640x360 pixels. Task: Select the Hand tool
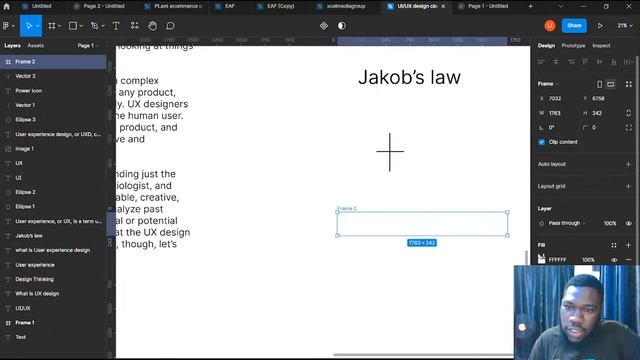point(152,26)
